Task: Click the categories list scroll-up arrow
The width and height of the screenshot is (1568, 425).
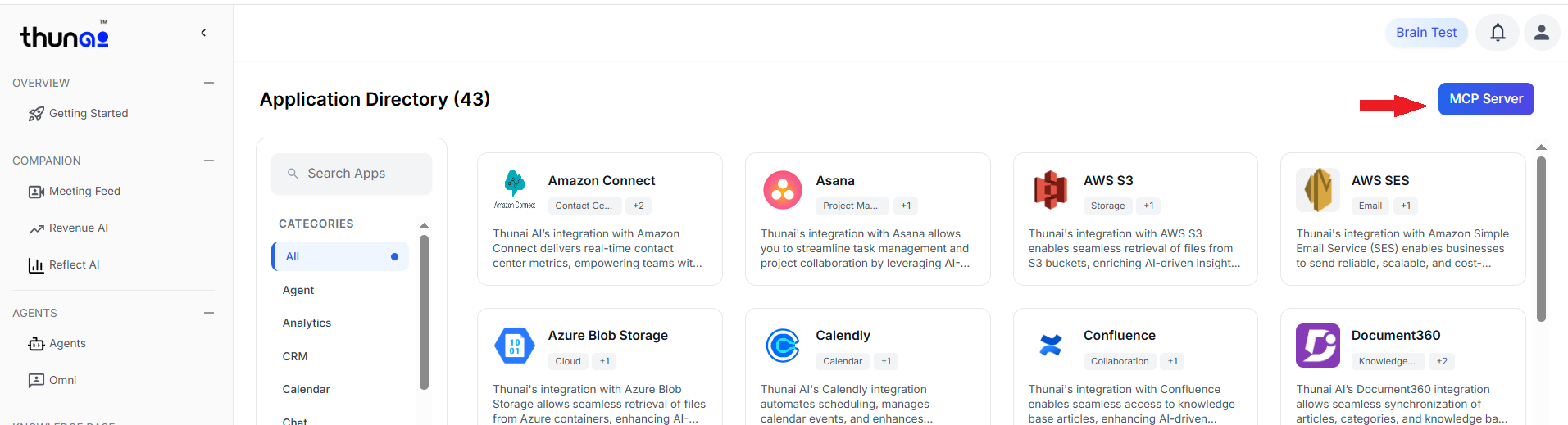Action: coord(424,226)
